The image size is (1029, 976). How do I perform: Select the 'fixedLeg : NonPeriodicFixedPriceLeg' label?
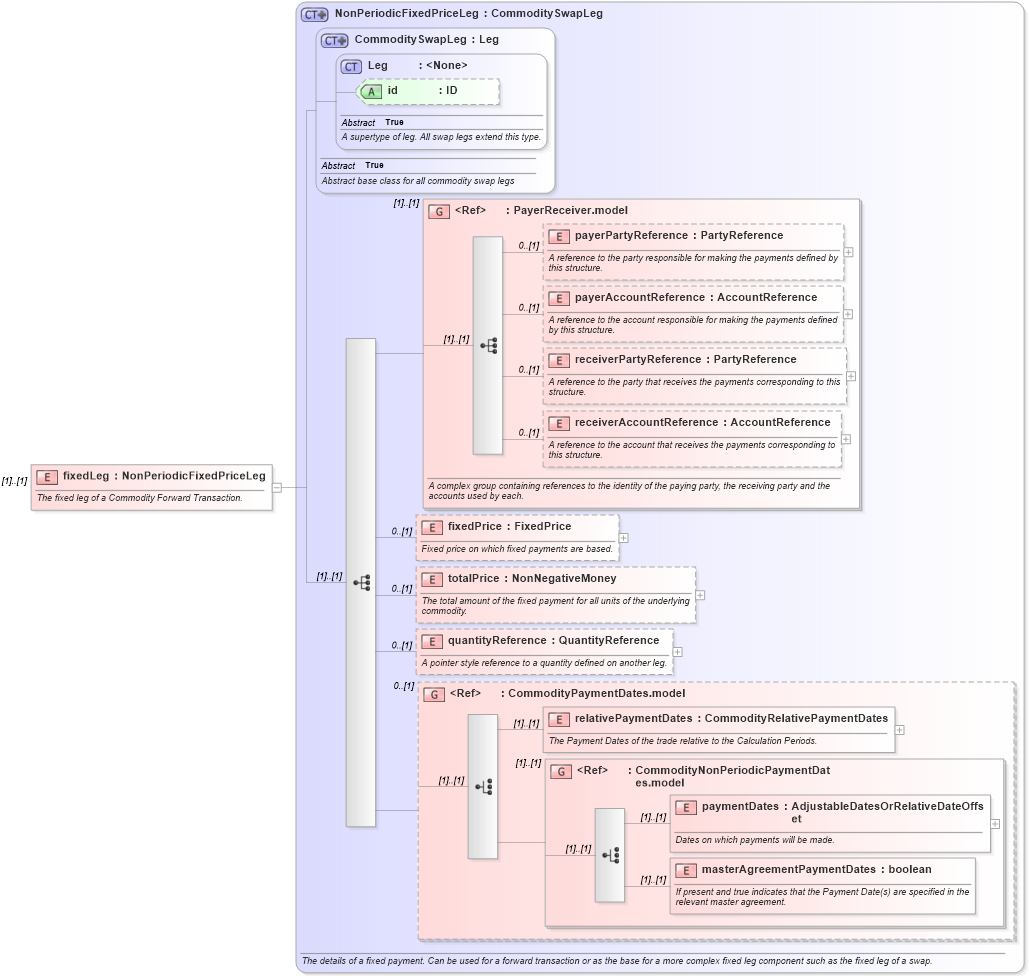164,476
